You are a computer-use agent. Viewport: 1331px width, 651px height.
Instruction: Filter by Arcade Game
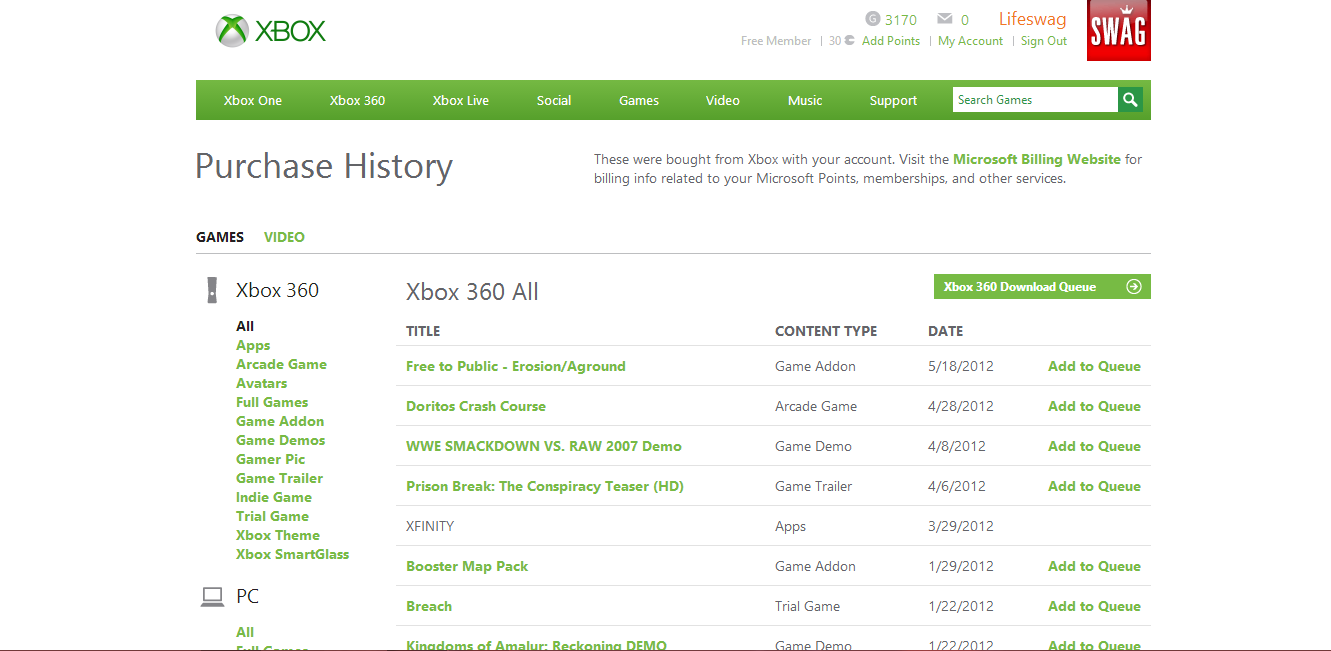281,364
